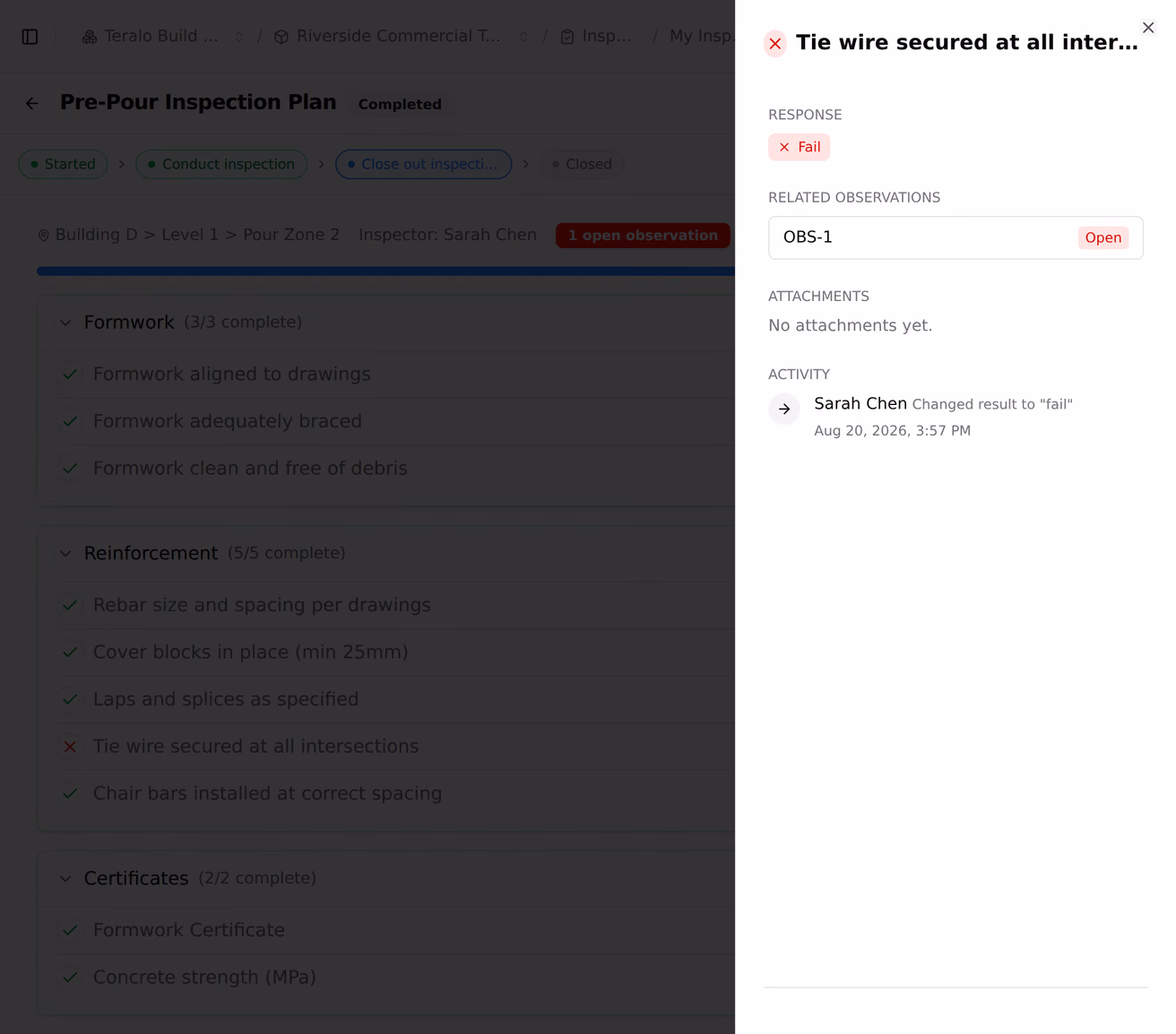
Task: Toggle check for Formwork adequately braced
Action: pos(70,421)
